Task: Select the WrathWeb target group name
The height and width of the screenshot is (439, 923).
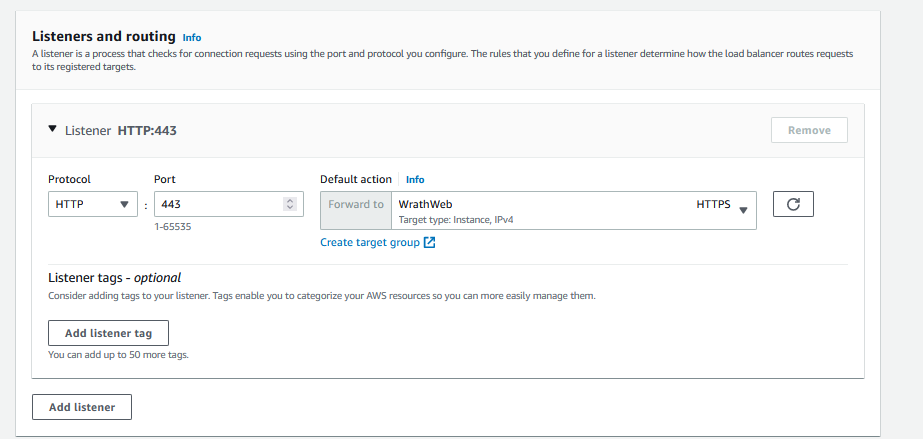Action: coord(425,204)
